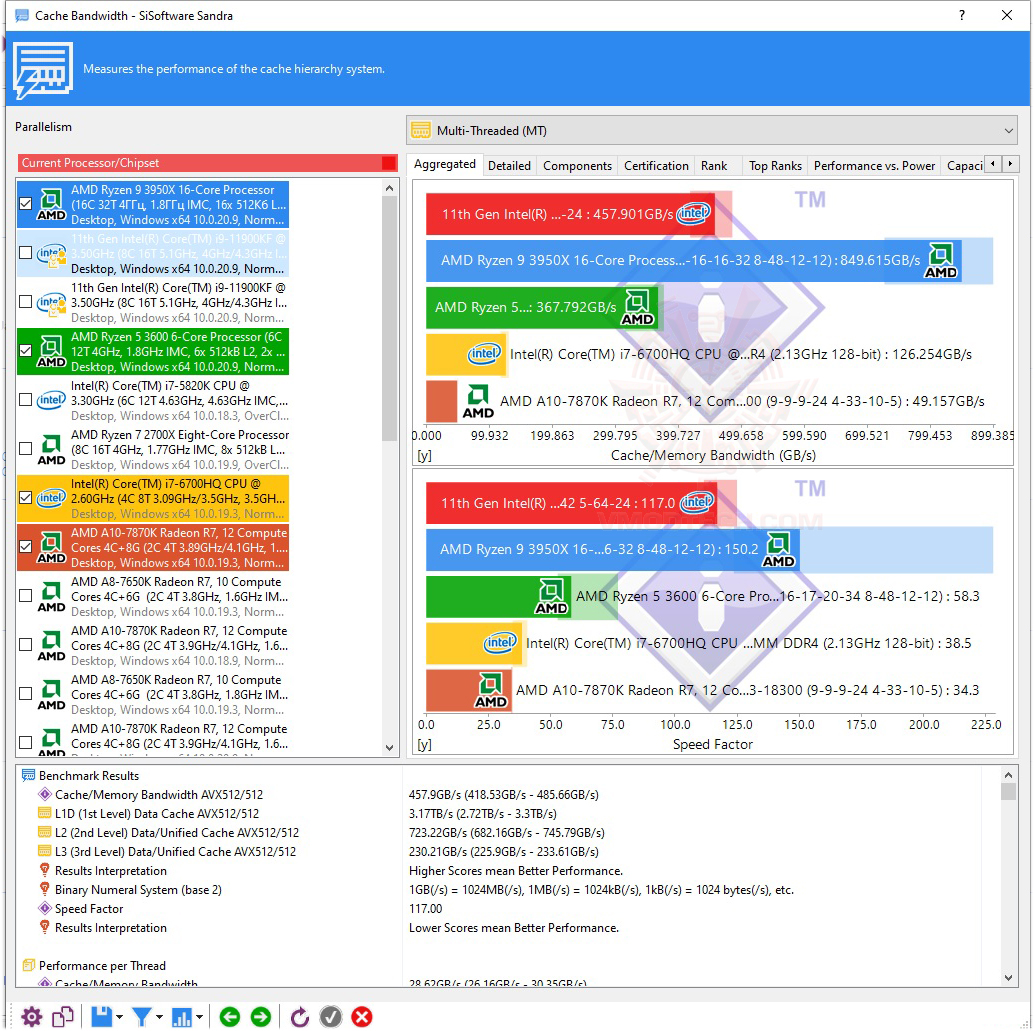Screen dimensions: 1034x1031
Task: Select the Aggregated tab
Action: (444, 164)
